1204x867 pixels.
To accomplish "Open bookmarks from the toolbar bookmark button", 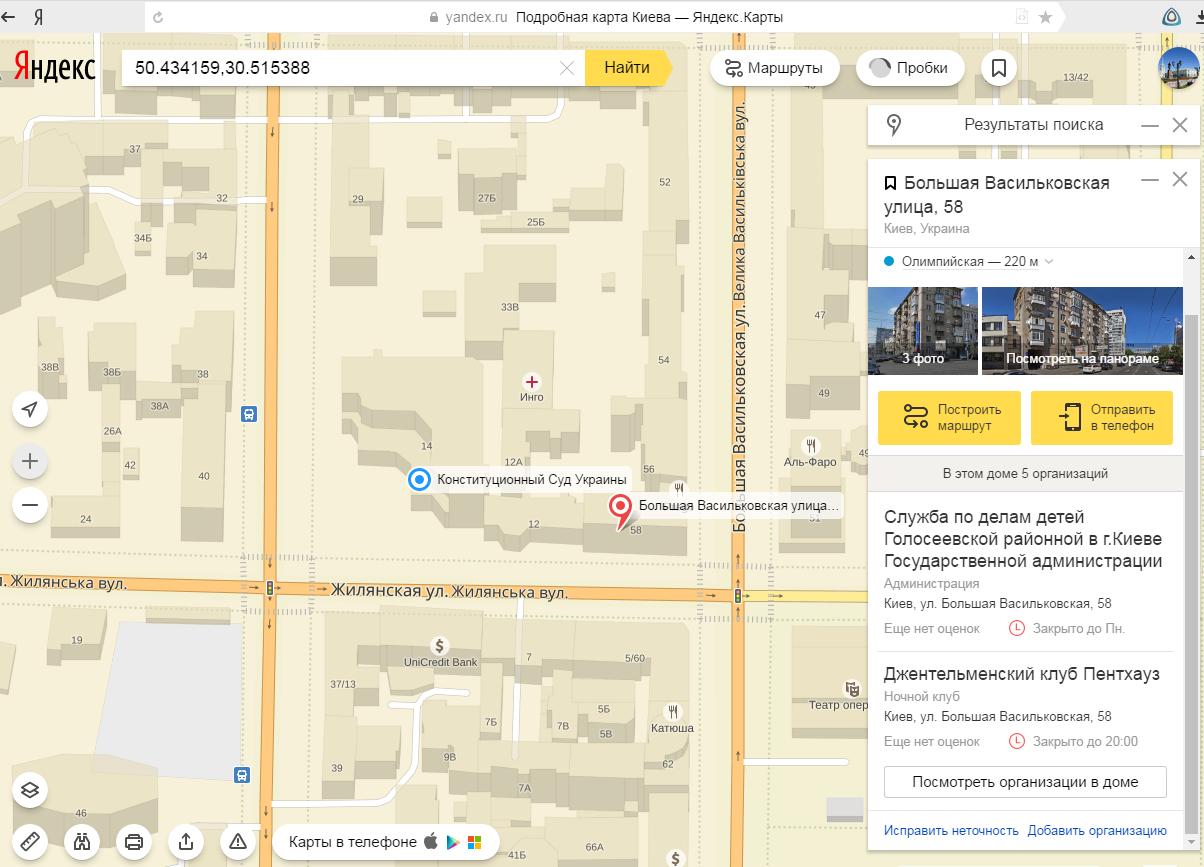I will point(998,68).
